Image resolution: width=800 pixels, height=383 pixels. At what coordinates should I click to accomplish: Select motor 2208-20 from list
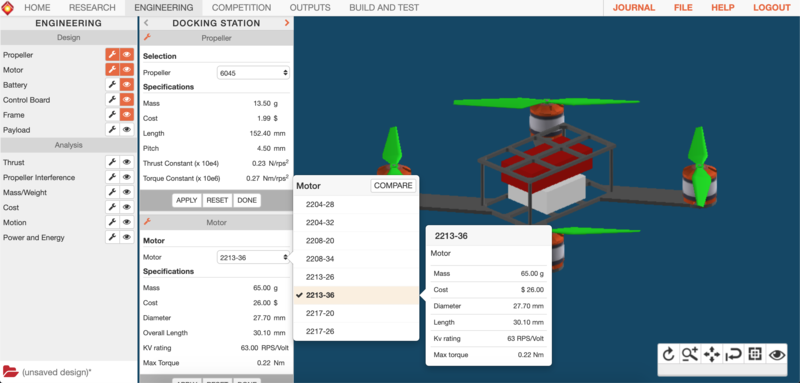(356, 241)
